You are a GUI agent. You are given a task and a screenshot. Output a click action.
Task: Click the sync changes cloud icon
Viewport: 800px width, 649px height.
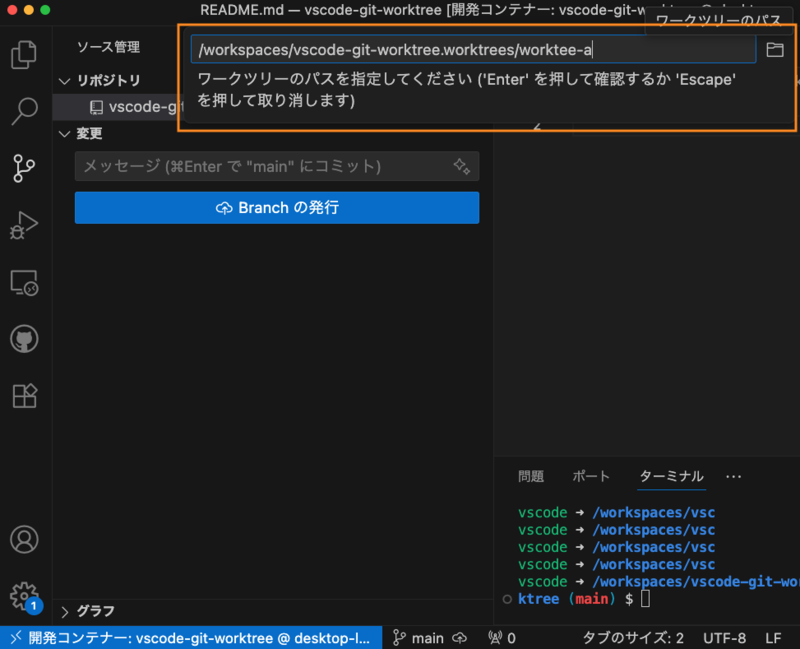pyautogui.click(x=459, y=637)
